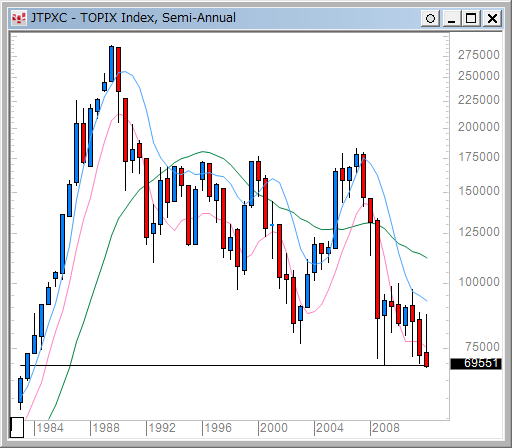Click the 125000 price axis label

coord(479,232)
